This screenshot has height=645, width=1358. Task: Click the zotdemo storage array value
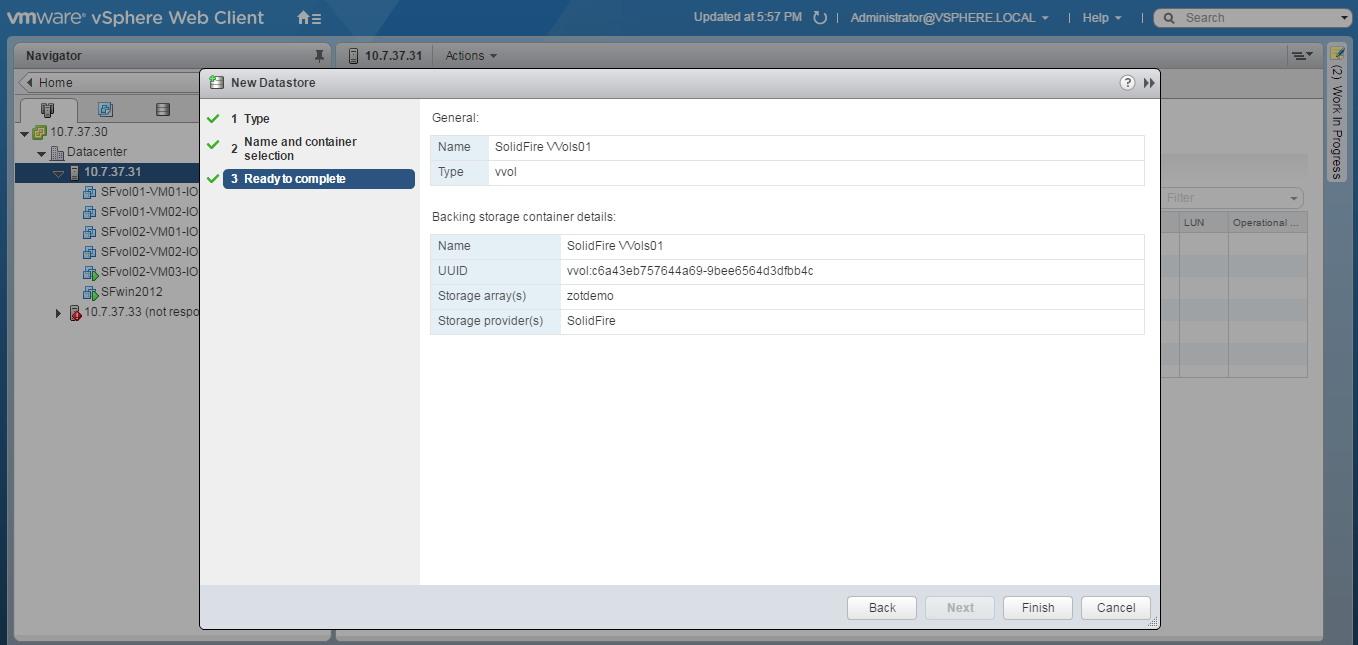tap(590, 296)
